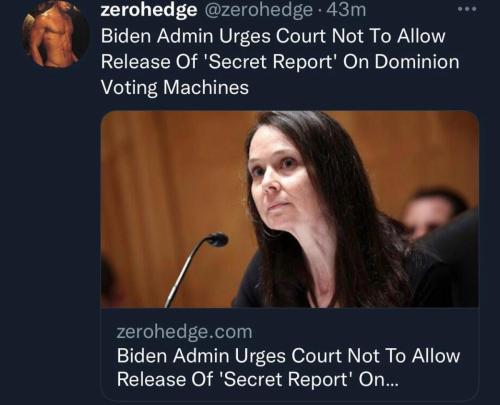Click the 'Biden Admin' words starting the tweet
This screenshot has height=405, width=500.
pyautogui.click(x=157, y=36)
